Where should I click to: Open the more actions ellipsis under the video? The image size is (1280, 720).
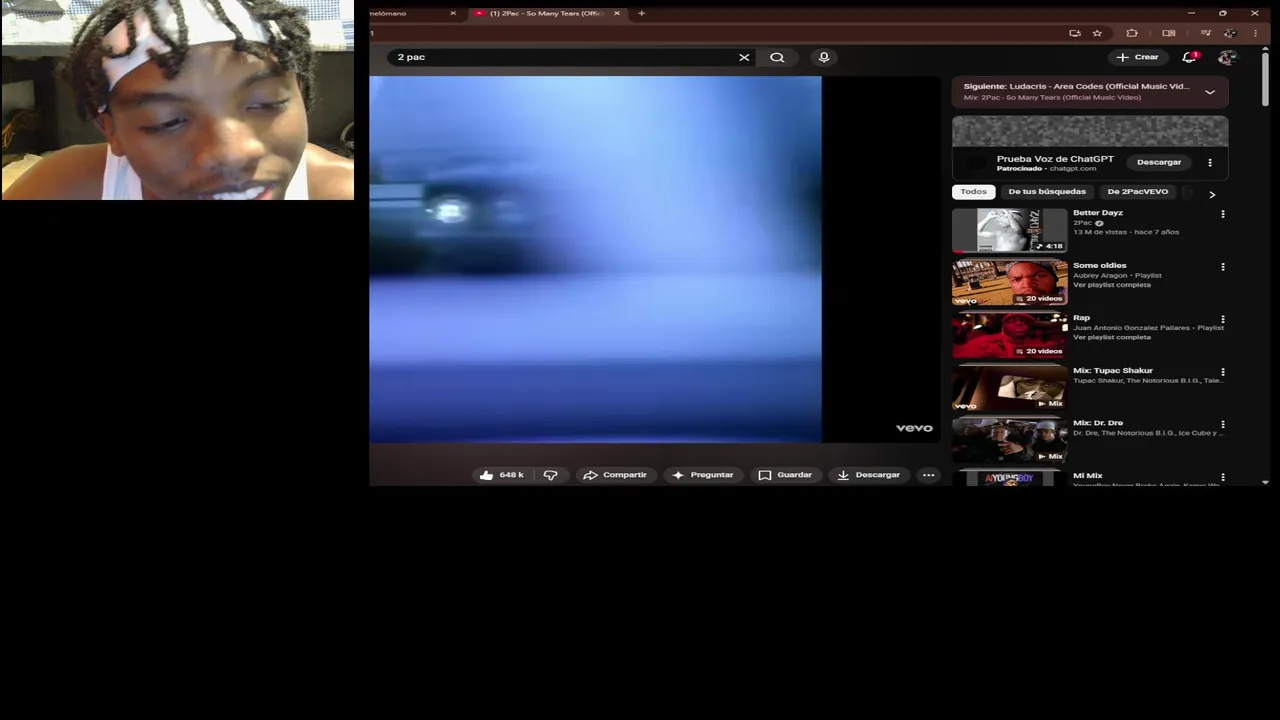929,475
